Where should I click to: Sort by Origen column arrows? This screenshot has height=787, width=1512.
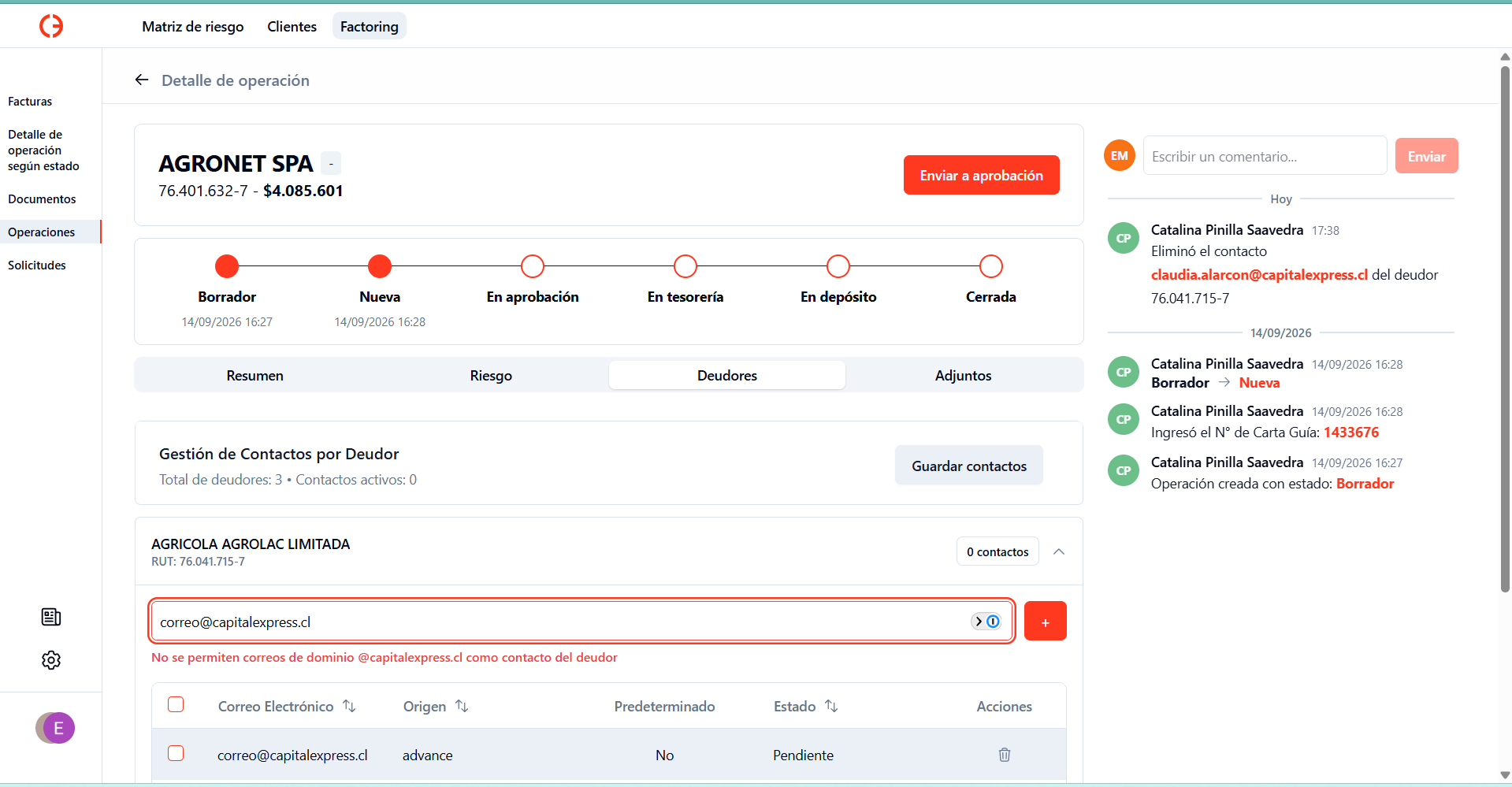(x=462, y=707)
